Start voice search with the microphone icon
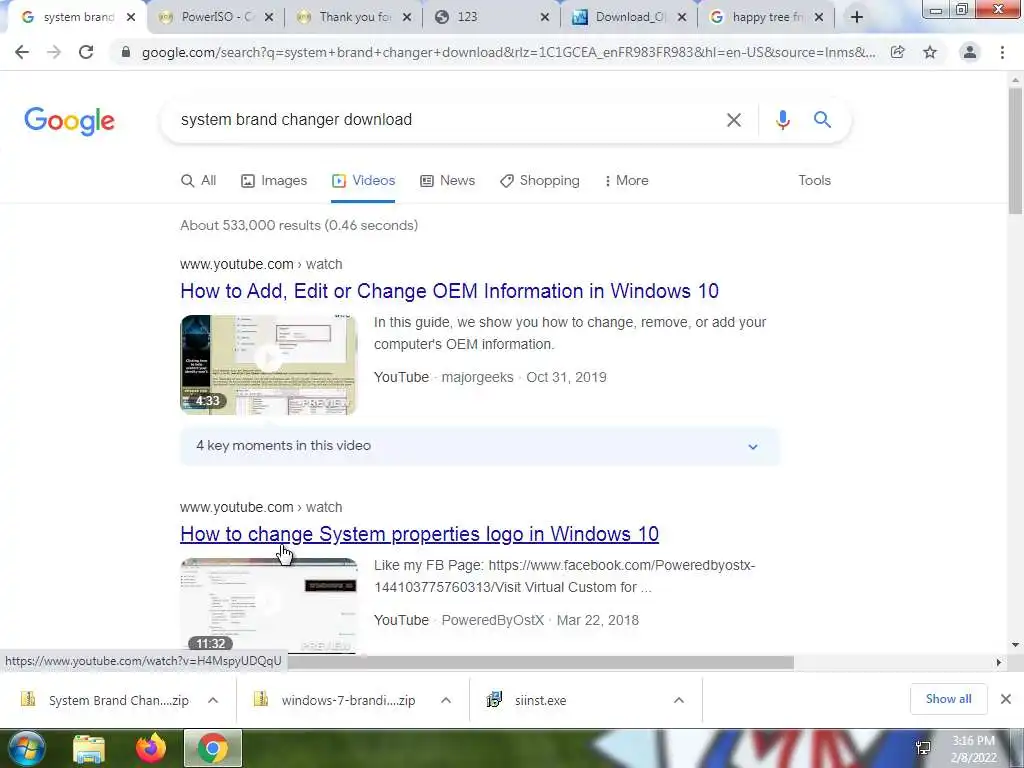The height and width of the screenshot is (768, 1024). pos(782,120)
